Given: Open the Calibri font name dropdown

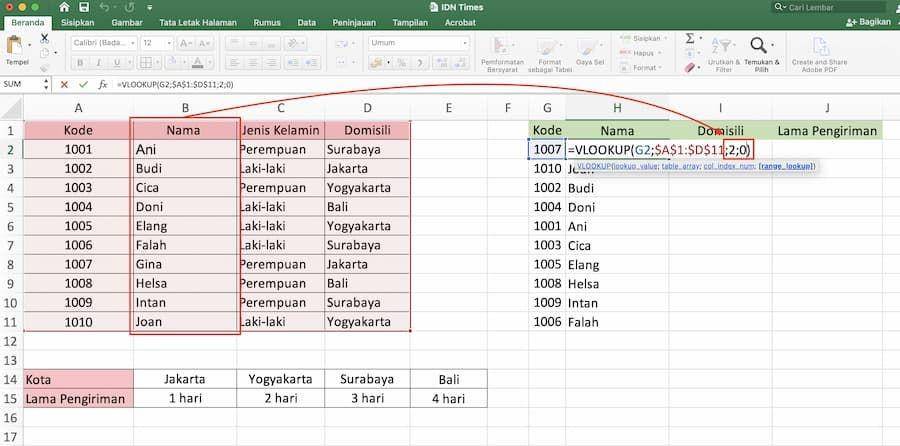Looking at the screenshot, I should point(104,43).
